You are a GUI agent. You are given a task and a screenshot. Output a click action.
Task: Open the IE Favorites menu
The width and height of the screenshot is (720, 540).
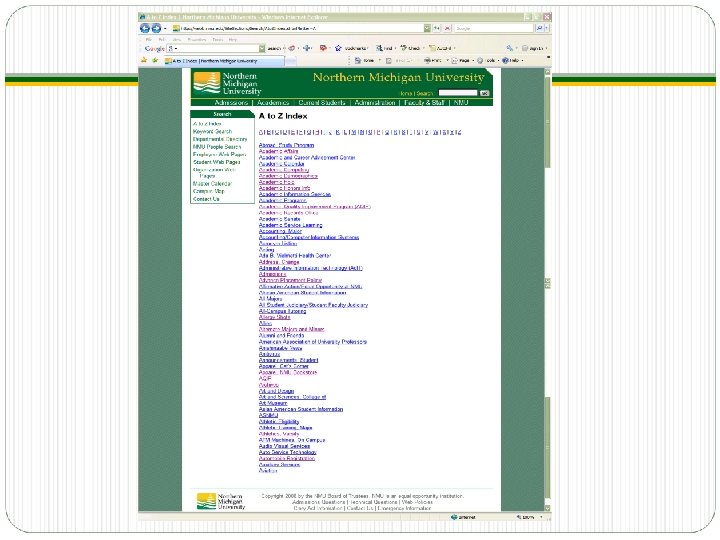(x=197, y=39)
